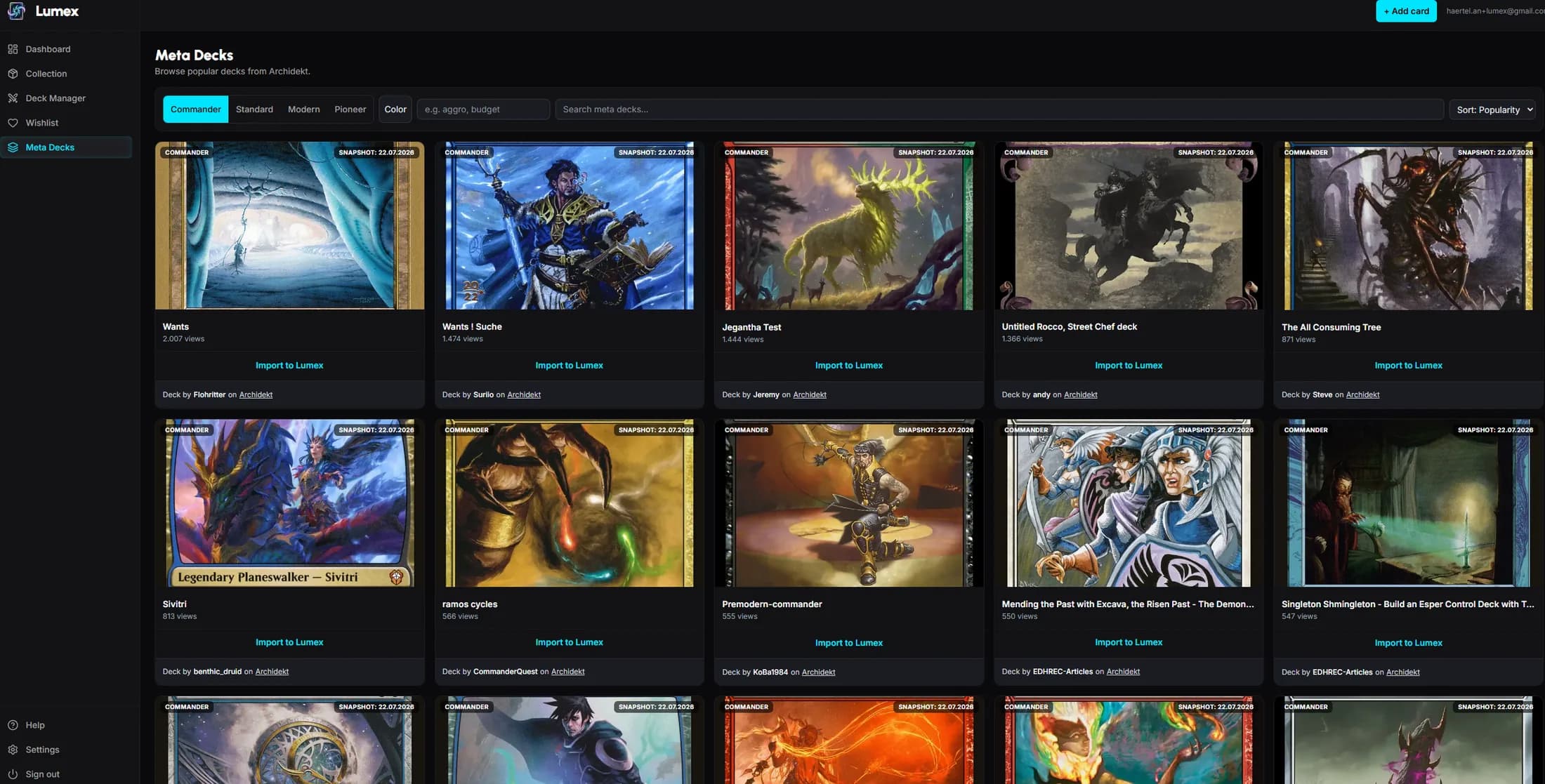Click the Sivitri planeswalker artwork
The width and height of the screenshot is (1545, 784).
(289, 503)
